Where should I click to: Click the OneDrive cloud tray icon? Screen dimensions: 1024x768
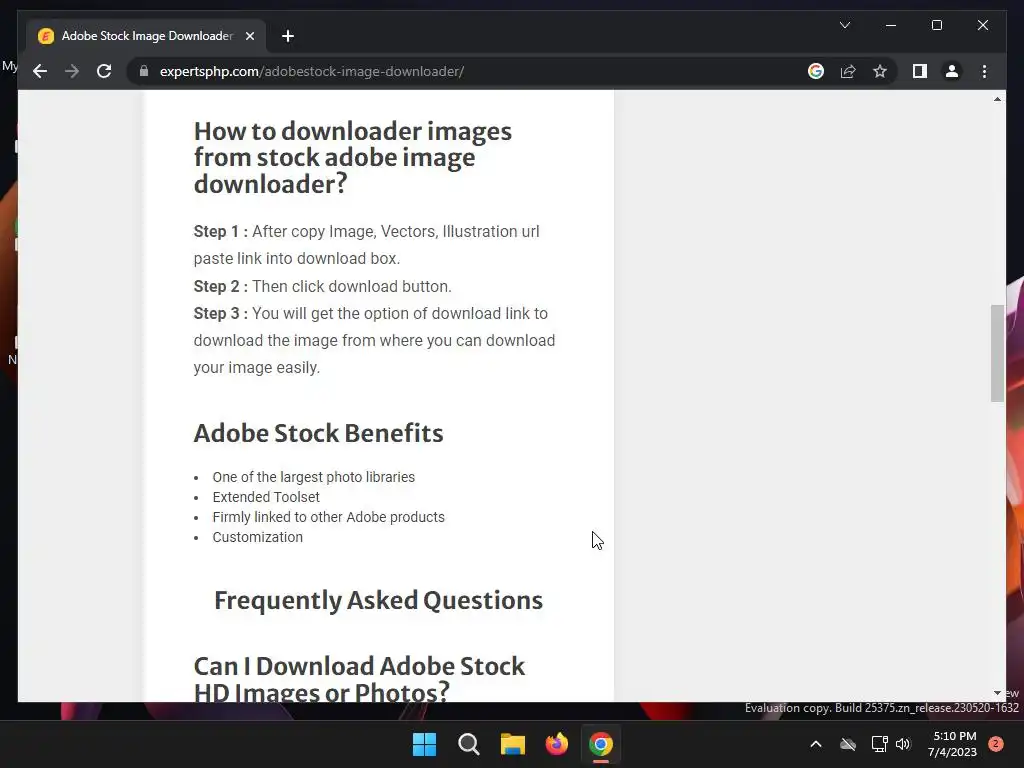pyautogui.click(x=848, y=744)
